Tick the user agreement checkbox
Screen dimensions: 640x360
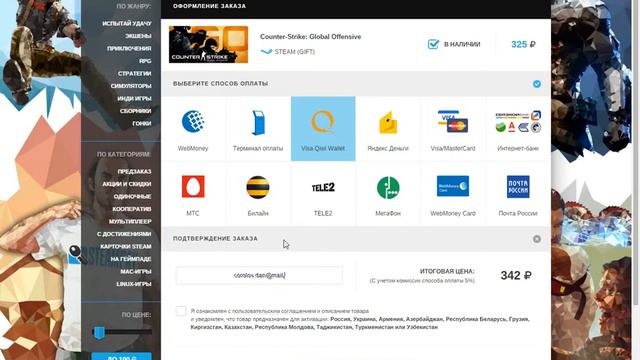click(181, 311)
